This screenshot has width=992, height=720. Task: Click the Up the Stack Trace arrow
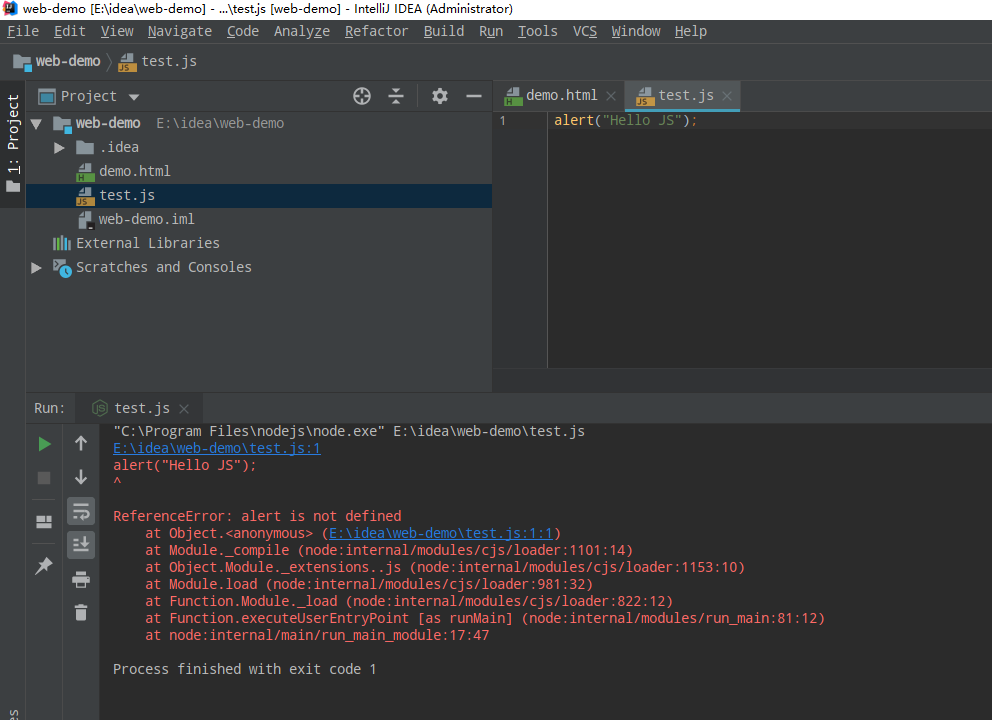click(81, 444)
